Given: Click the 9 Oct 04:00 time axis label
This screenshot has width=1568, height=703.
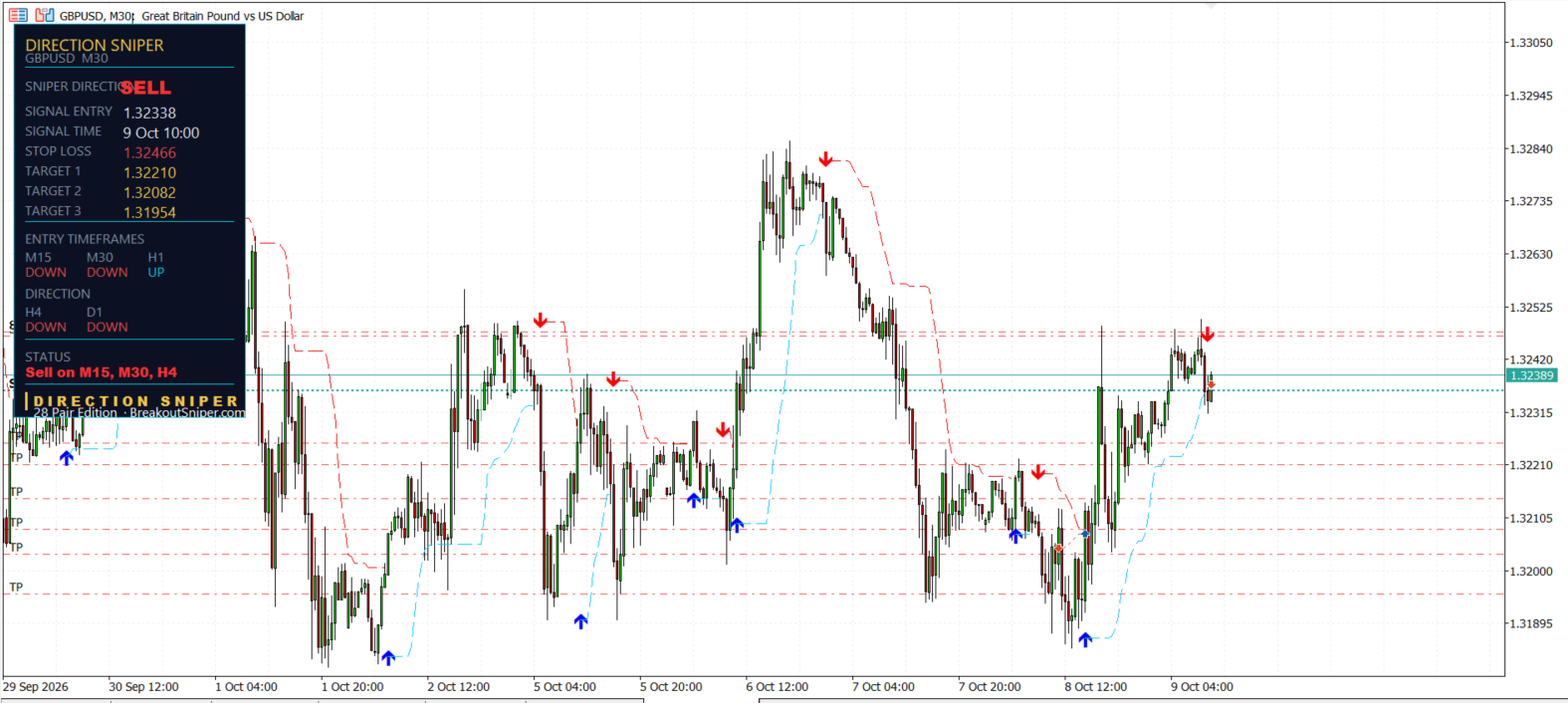Looking at the screenshot, I should (x=1202, y=687).
